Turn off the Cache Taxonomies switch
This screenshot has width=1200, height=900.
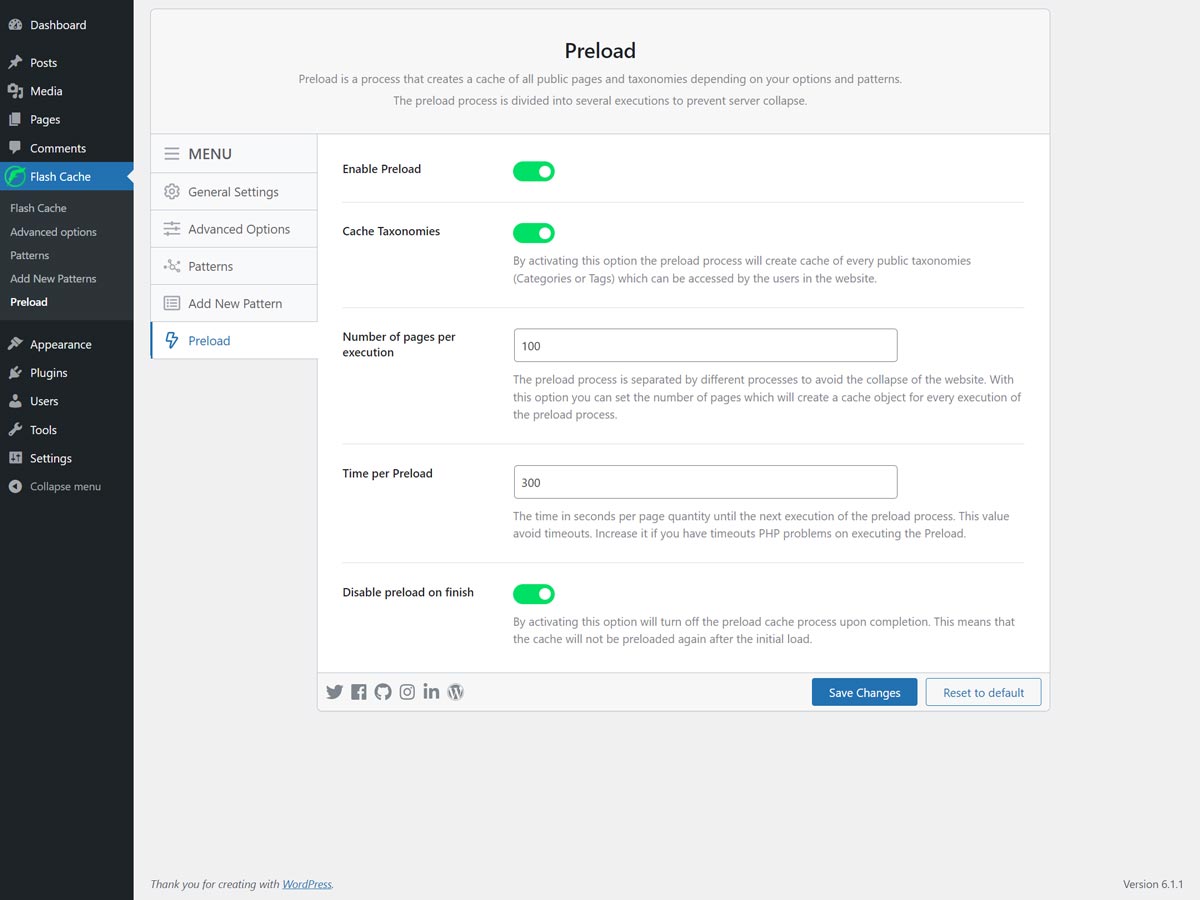pyautogui.click(x=533, y=232)
